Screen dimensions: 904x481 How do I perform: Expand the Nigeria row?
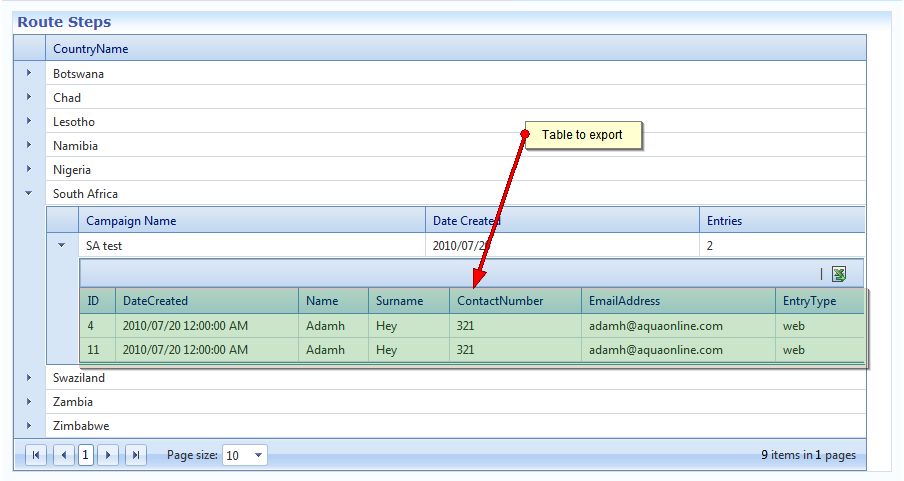29,169
